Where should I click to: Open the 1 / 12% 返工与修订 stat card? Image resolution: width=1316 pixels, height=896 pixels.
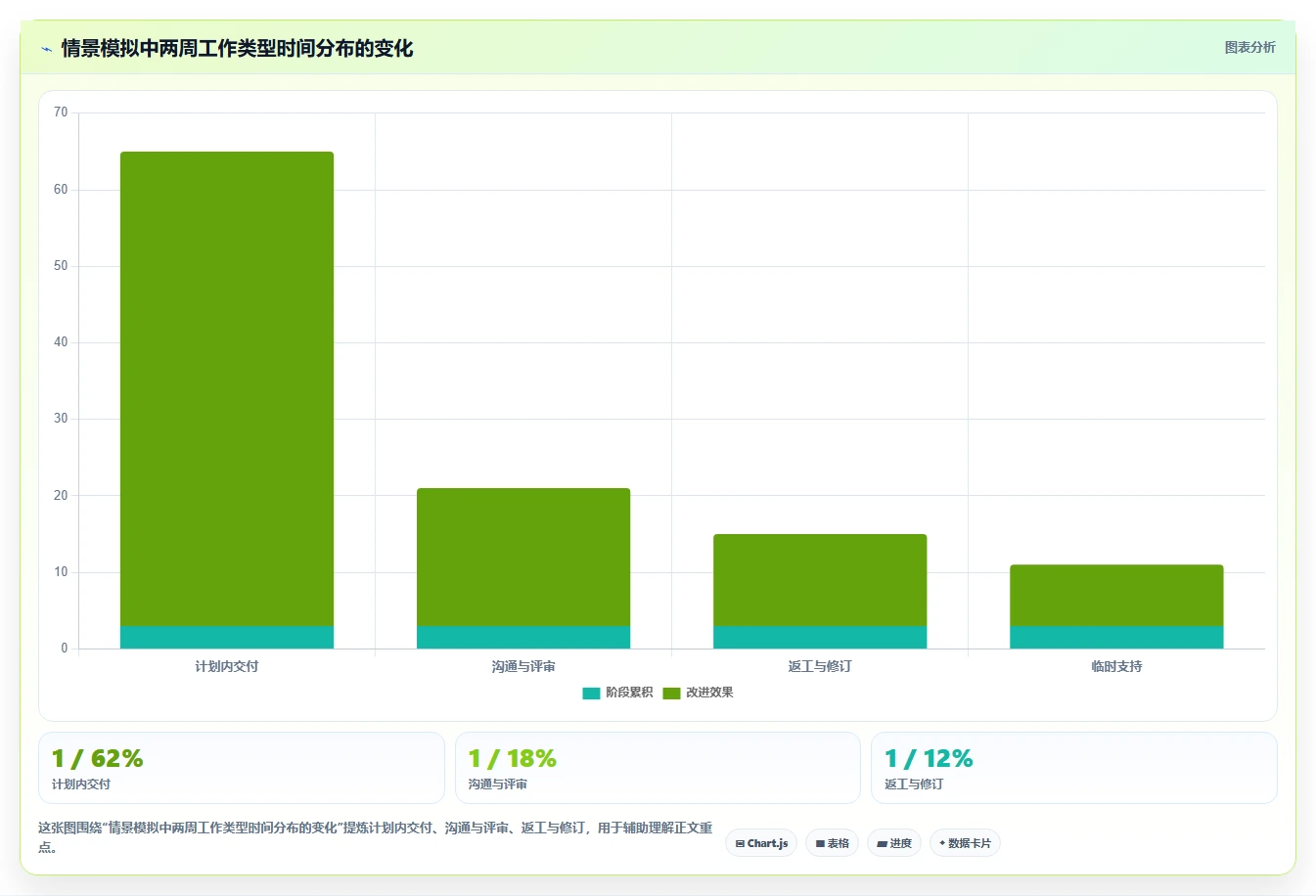(x=1074, y=768)
